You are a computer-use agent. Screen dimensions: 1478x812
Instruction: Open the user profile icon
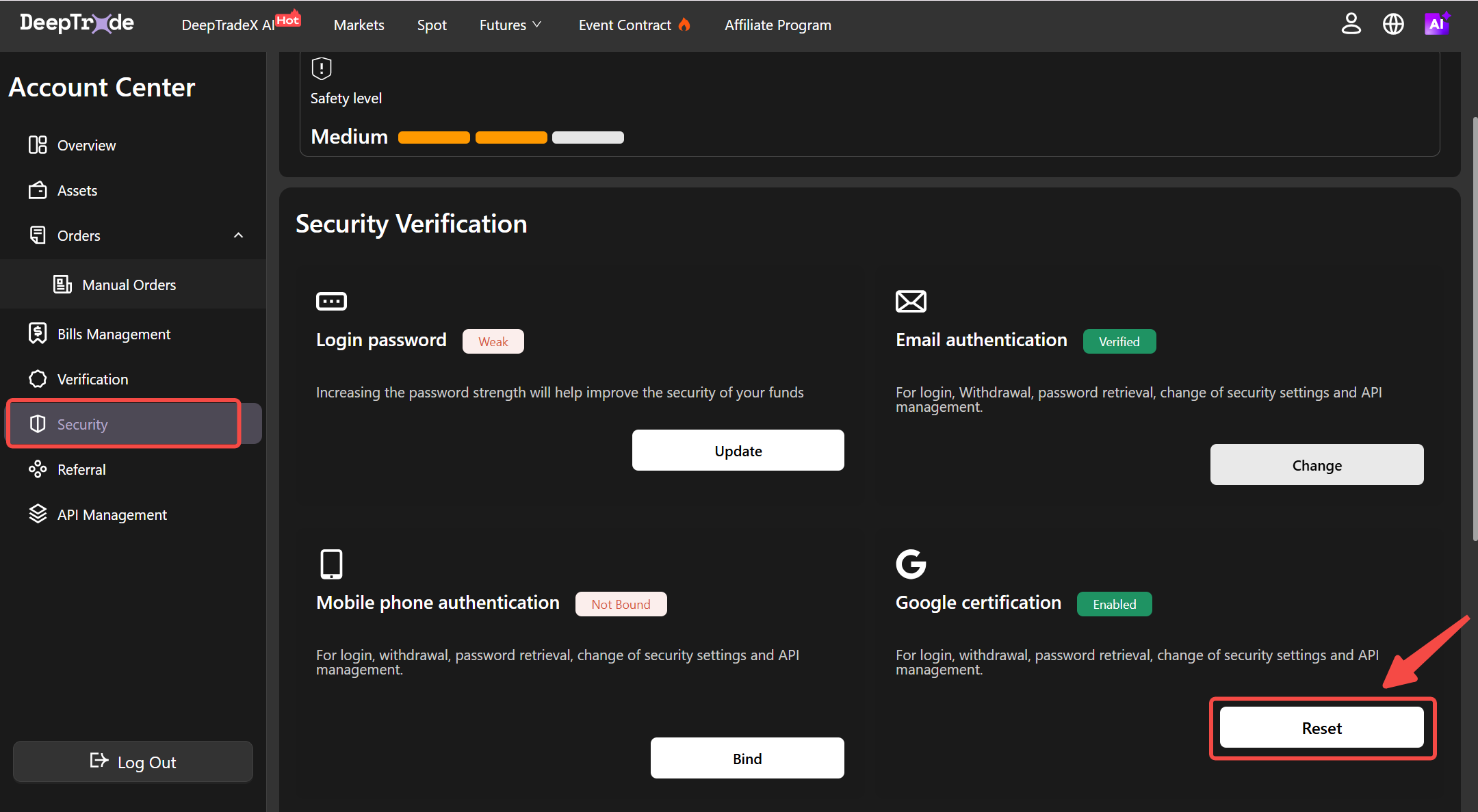[1351, 24]
